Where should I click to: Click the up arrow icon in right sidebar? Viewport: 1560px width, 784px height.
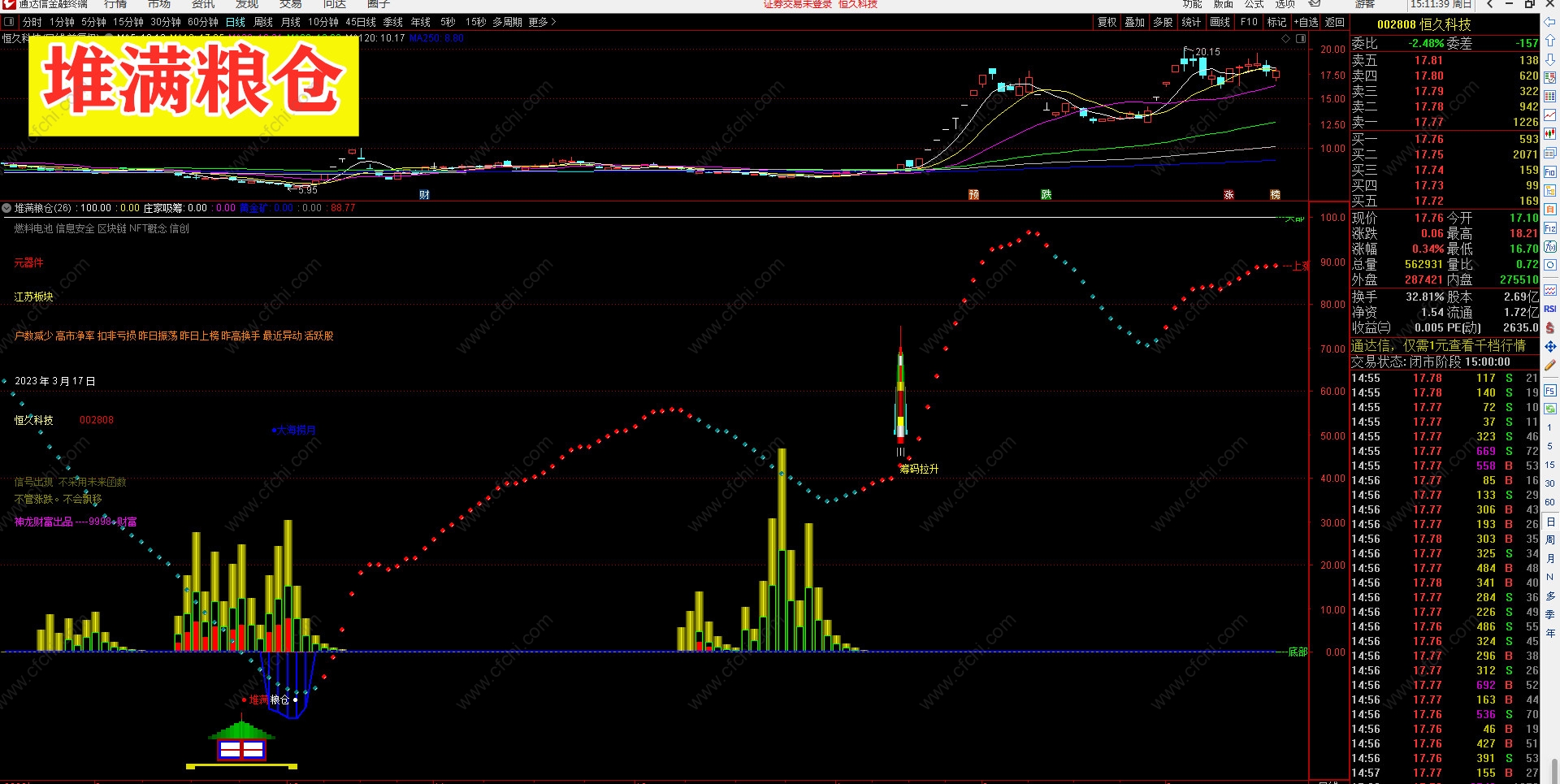[x=1550, y=41]
